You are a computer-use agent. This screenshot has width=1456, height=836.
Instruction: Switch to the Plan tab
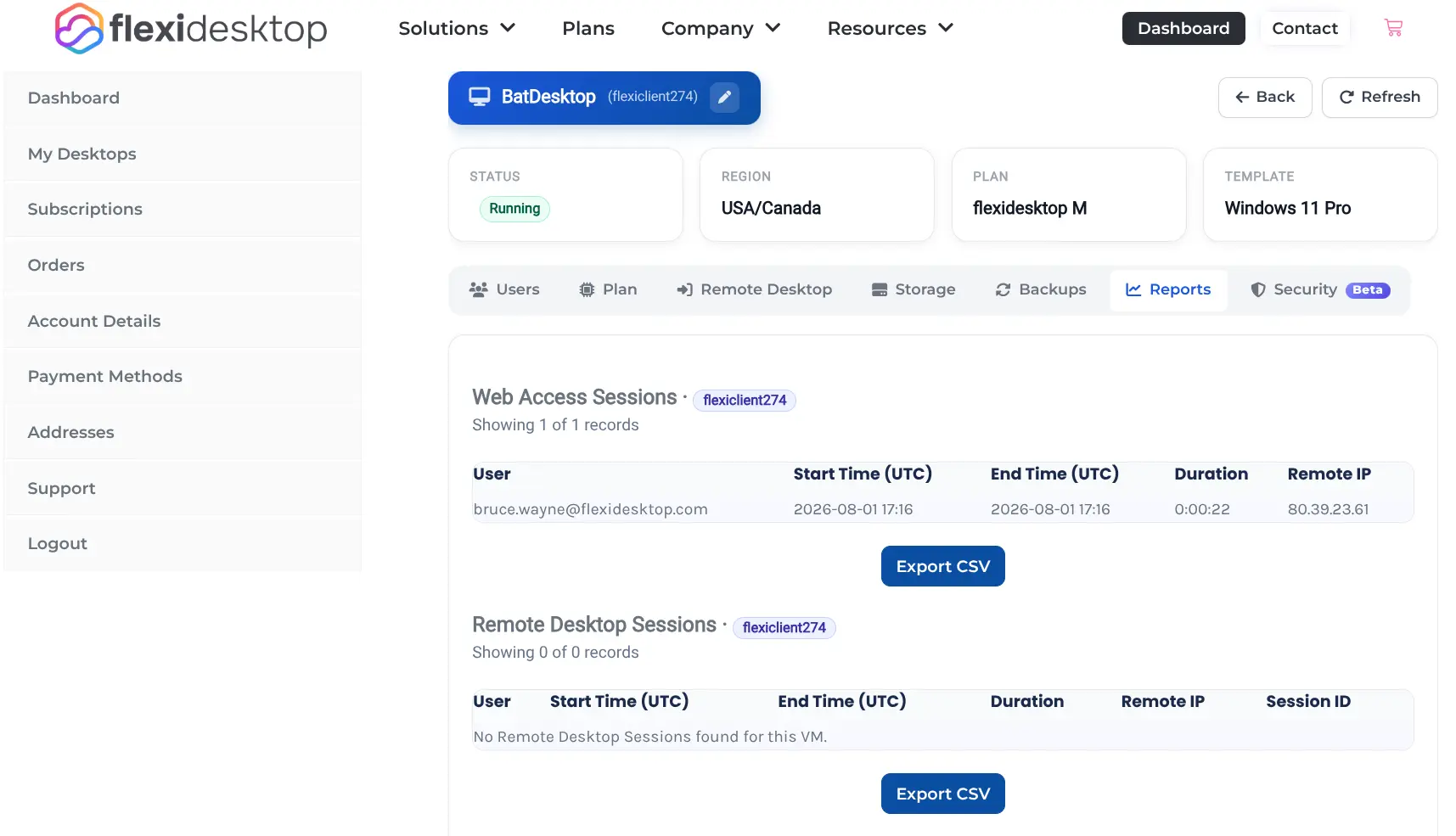coord(608,289)
